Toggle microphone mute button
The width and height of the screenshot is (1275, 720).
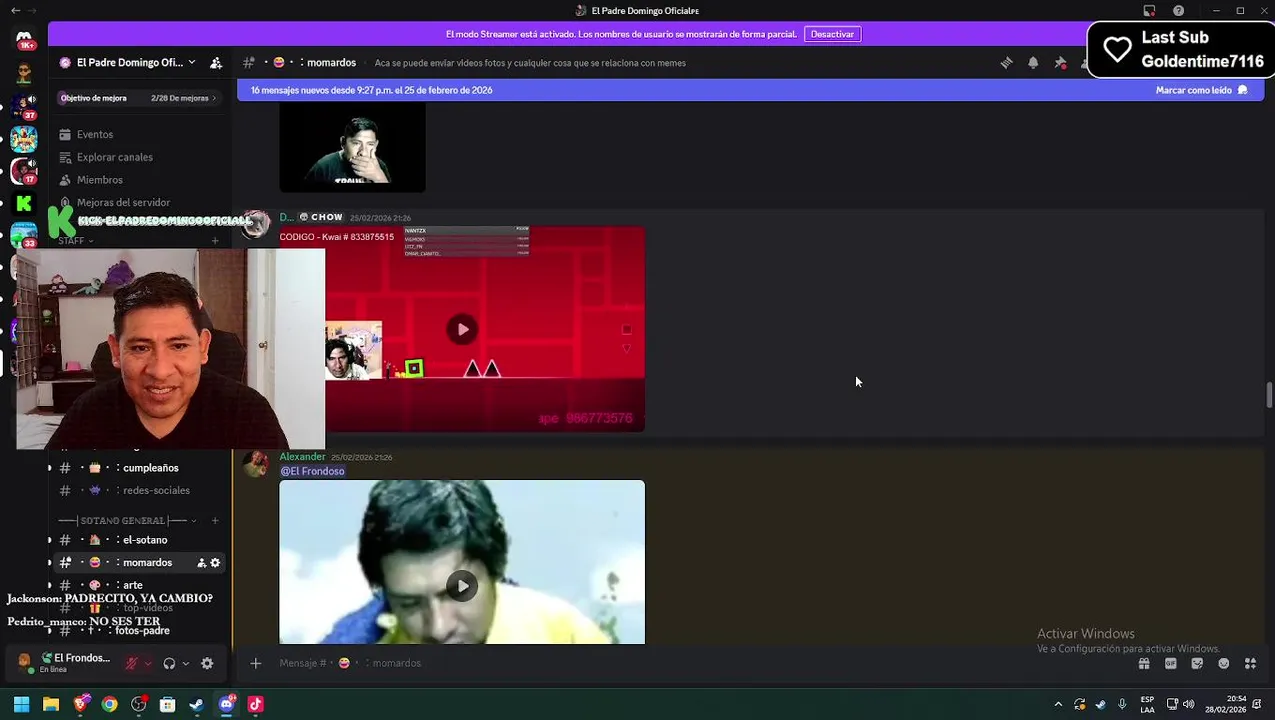point(131,663)
